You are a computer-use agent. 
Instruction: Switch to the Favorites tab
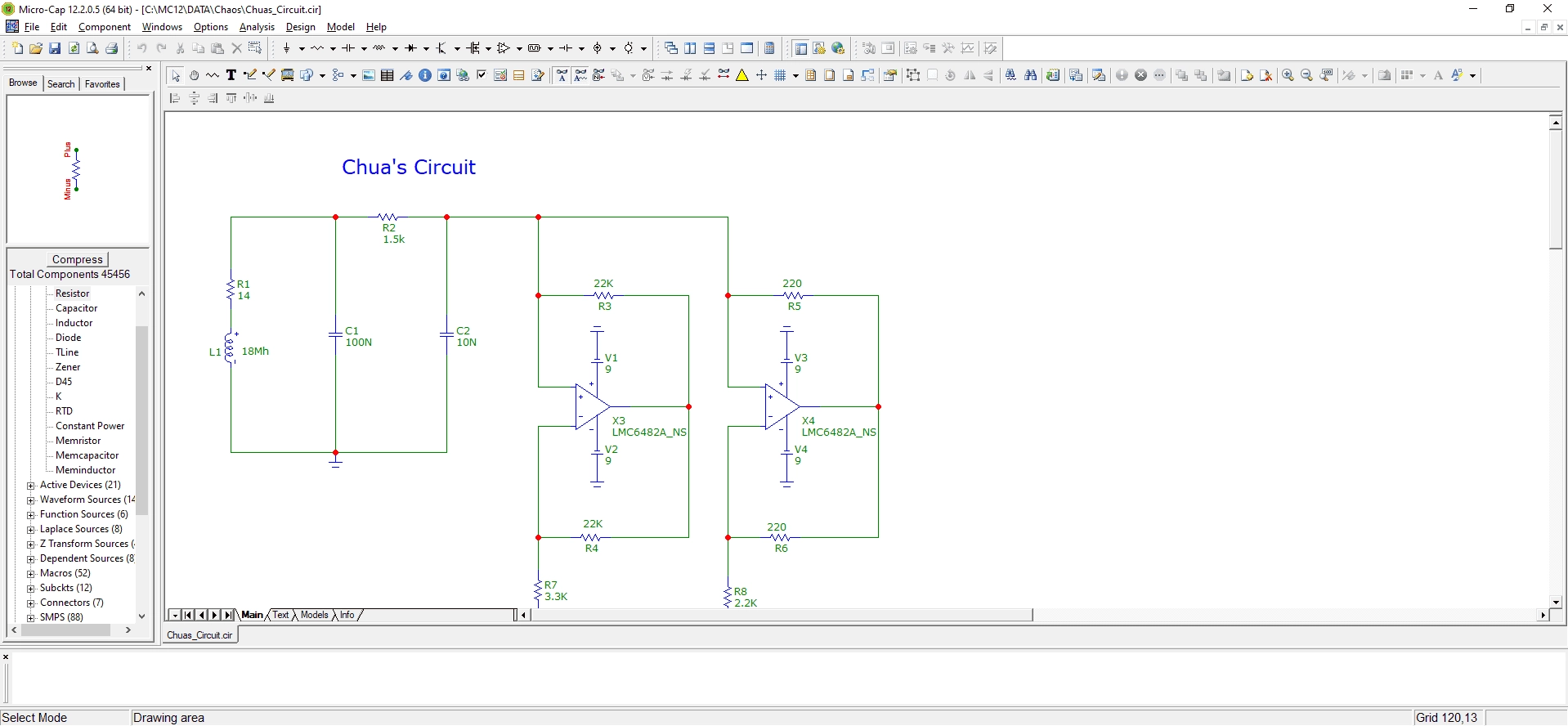click(102, 83)
